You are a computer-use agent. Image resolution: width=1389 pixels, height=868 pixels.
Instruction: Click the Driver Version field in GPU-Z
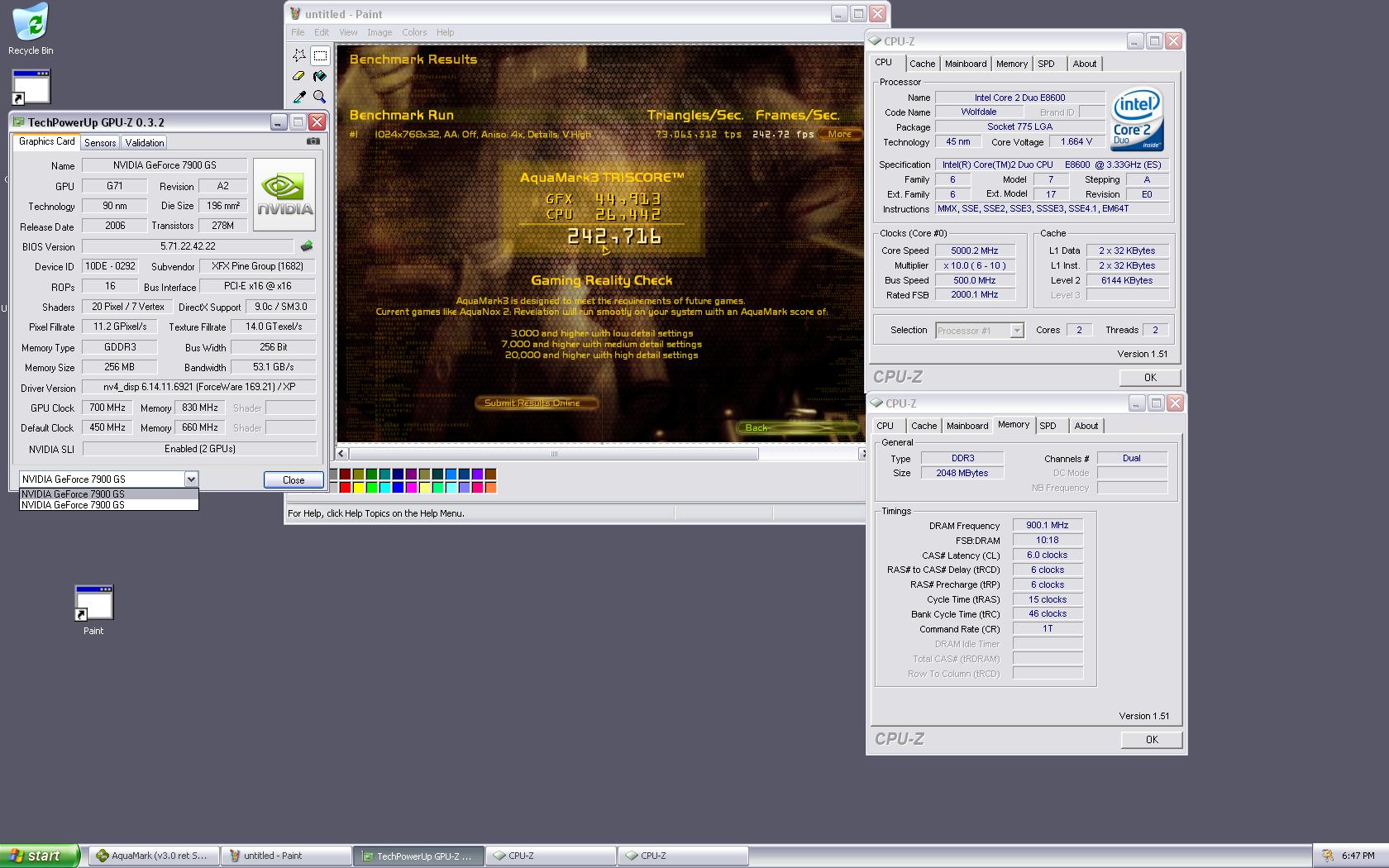point(199,387)
